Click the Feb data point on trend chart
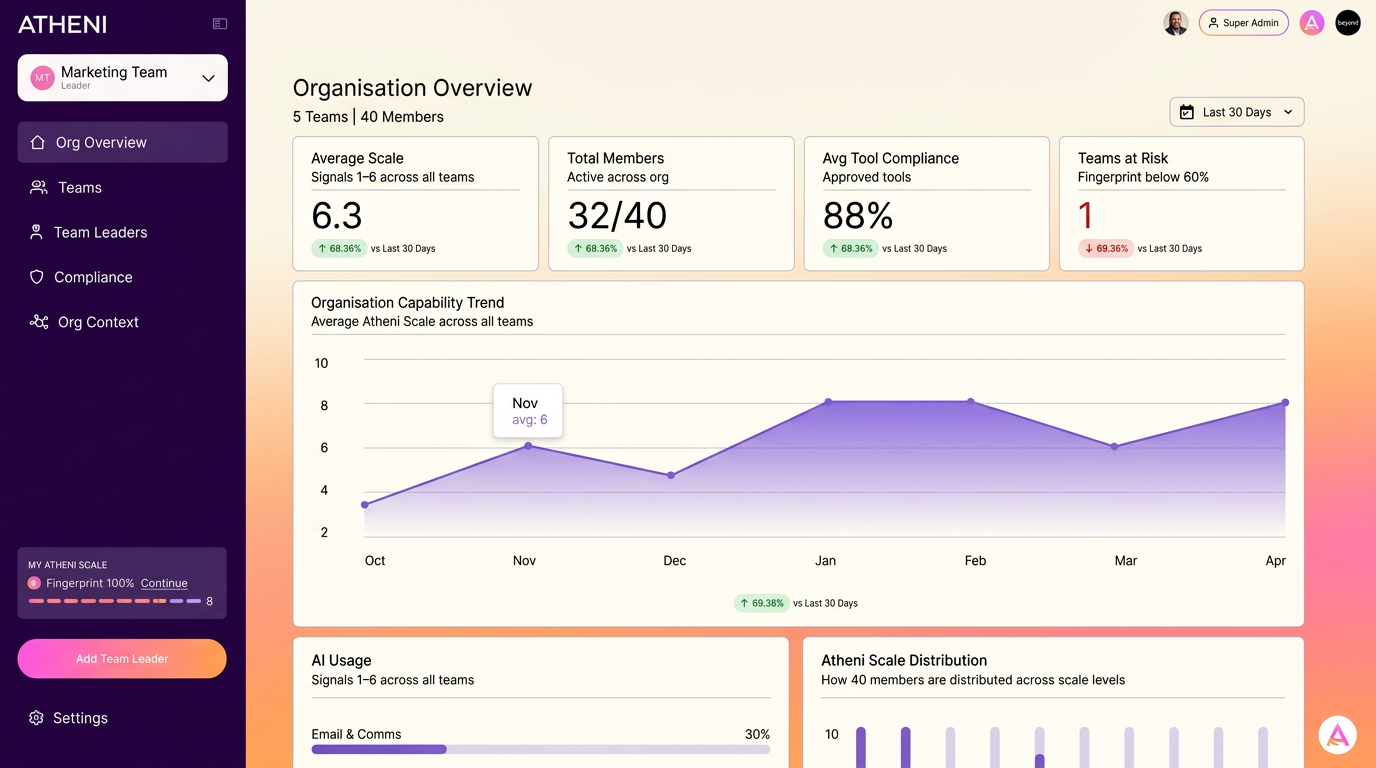The image size is (1376, 768). (971, 402)
